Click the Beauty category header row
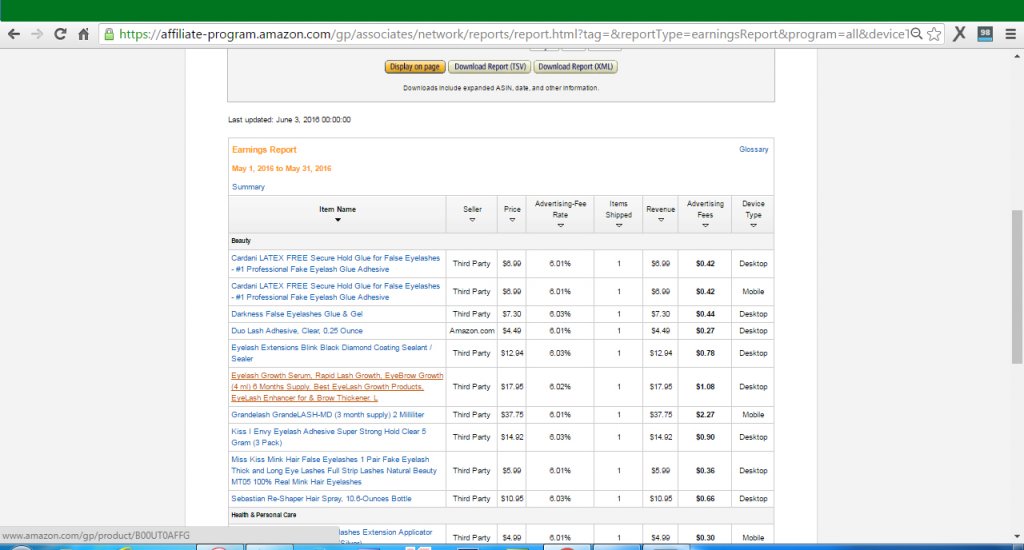The image size is (1024, 550). coord(501,241)
